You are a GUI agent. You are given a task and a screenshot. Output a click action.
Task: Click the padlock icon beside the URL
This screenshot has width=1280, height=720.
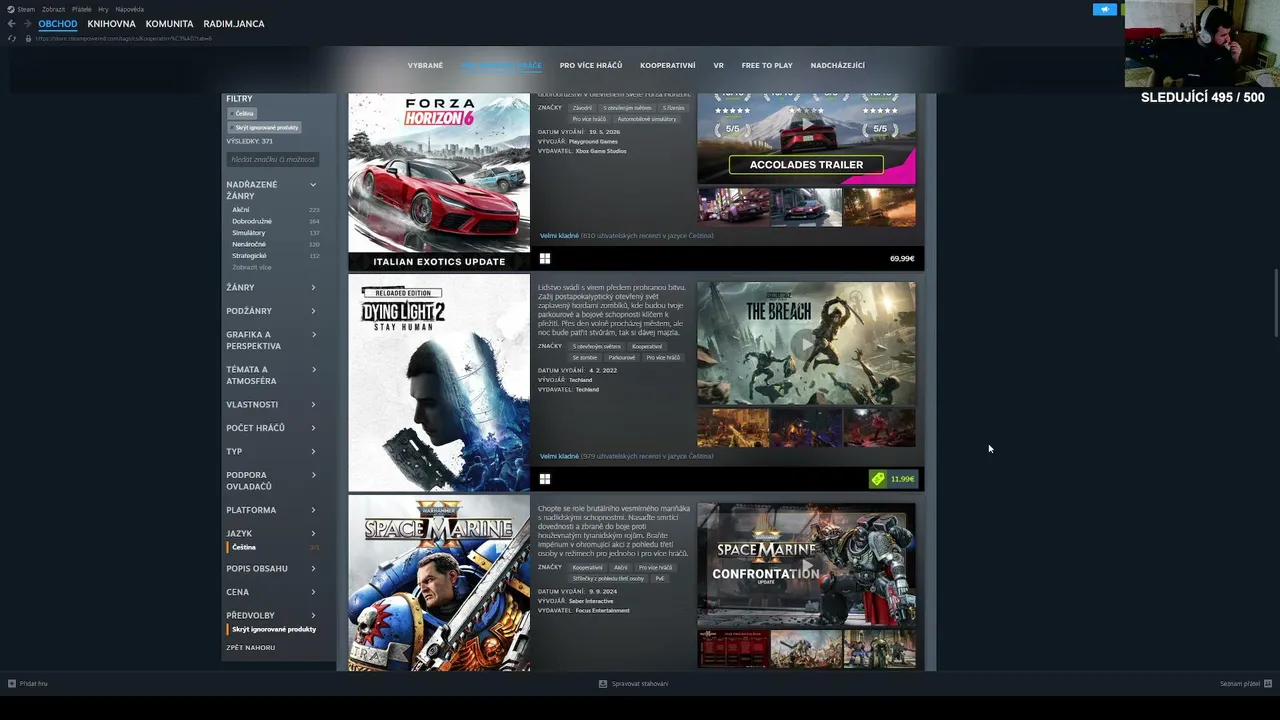pyautogui.click(x=28, y=38)
